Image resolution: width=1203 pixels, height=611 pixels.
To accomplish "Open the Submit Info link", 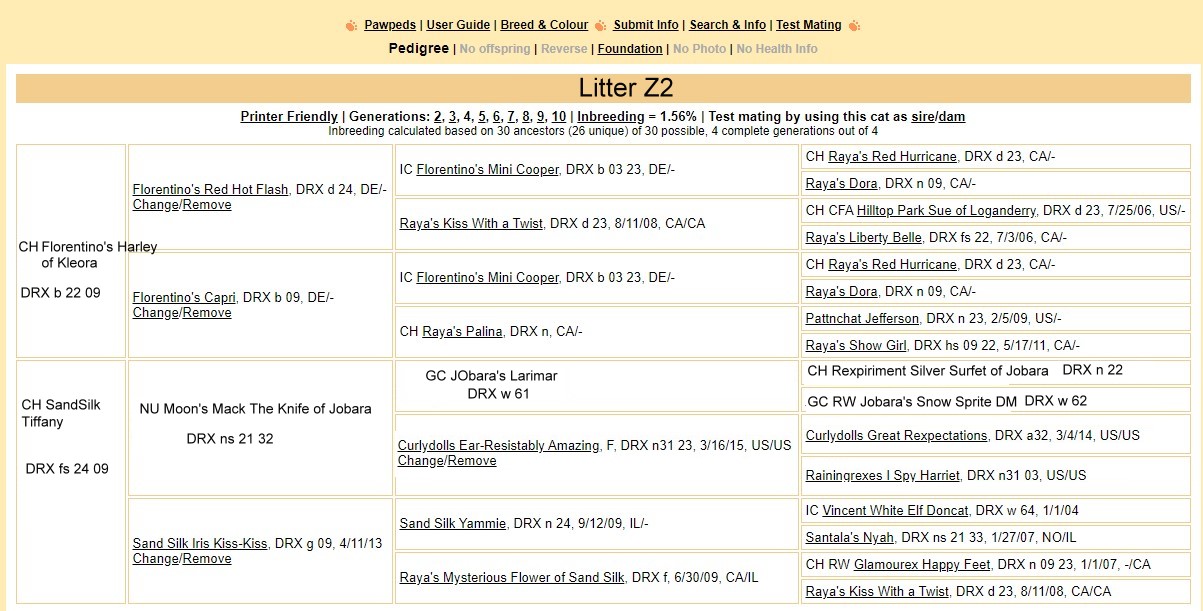I will coord(646,25).
